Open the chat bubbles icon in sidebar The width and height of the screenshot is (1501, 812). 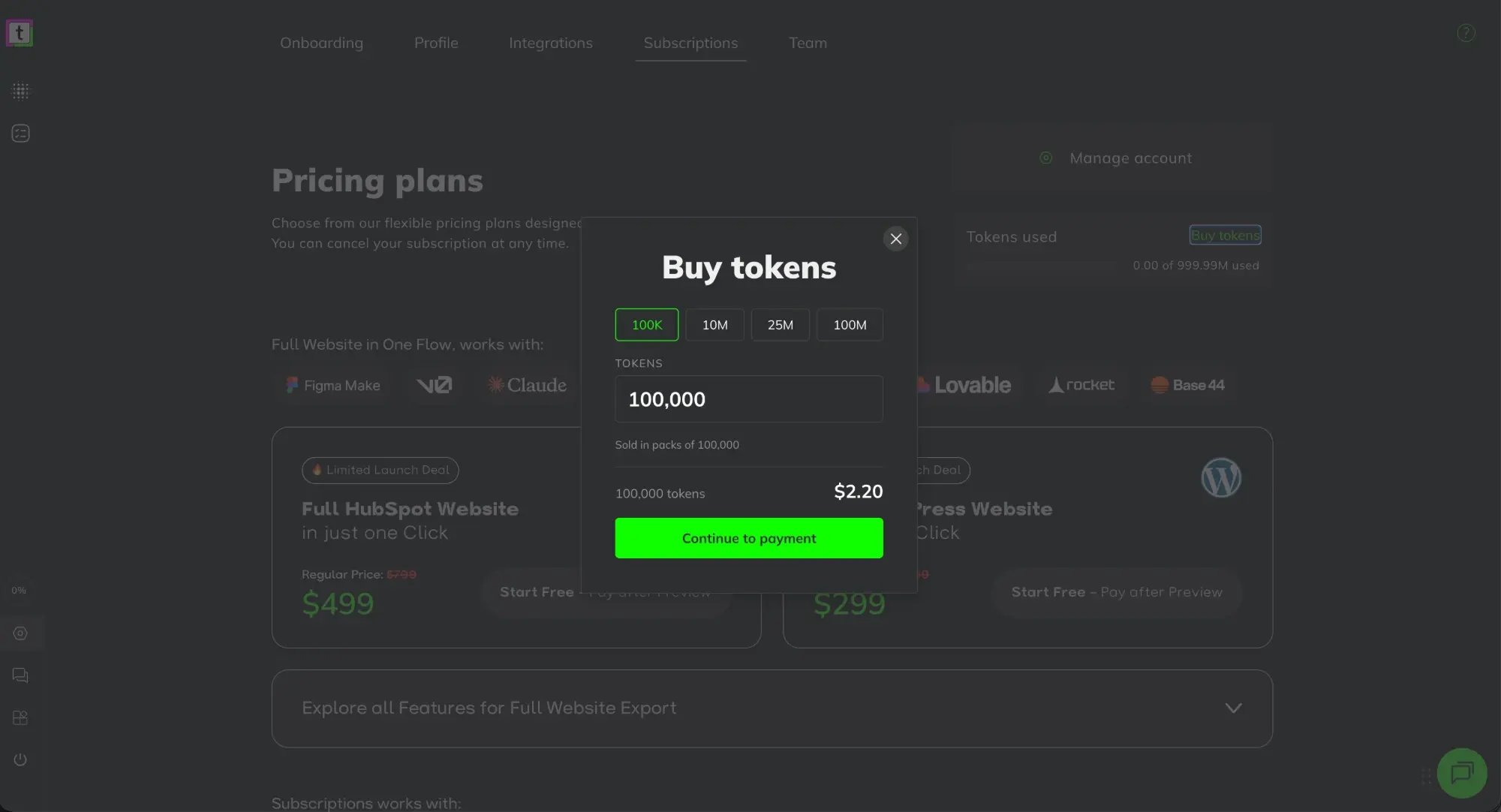click(20, 675)
